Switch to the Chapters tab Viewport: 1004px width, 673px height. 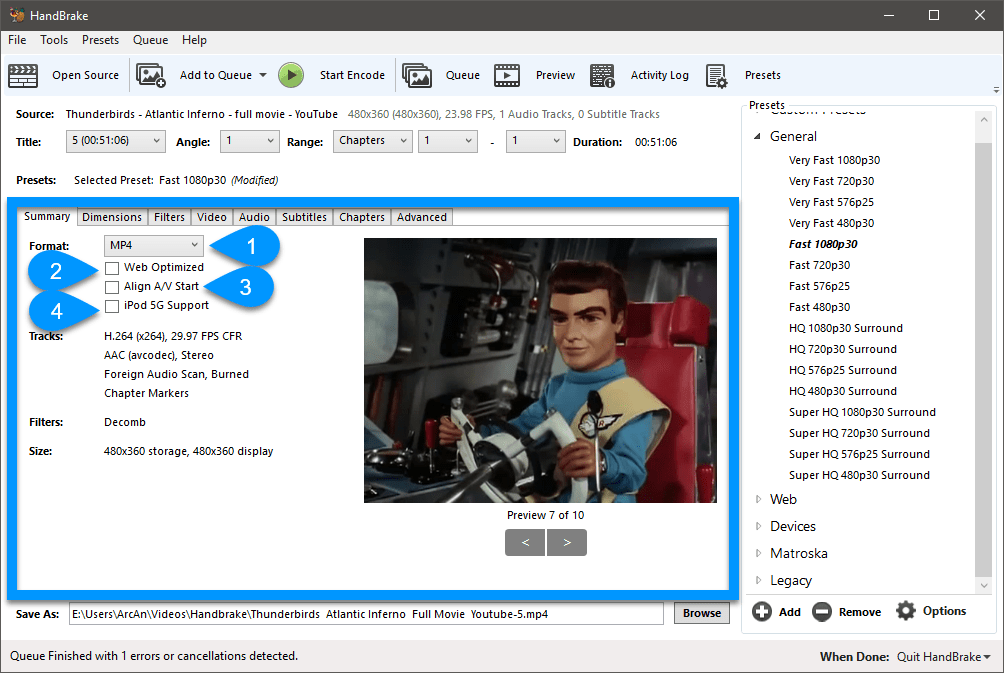pyautogui.click(x=362, y=217)
